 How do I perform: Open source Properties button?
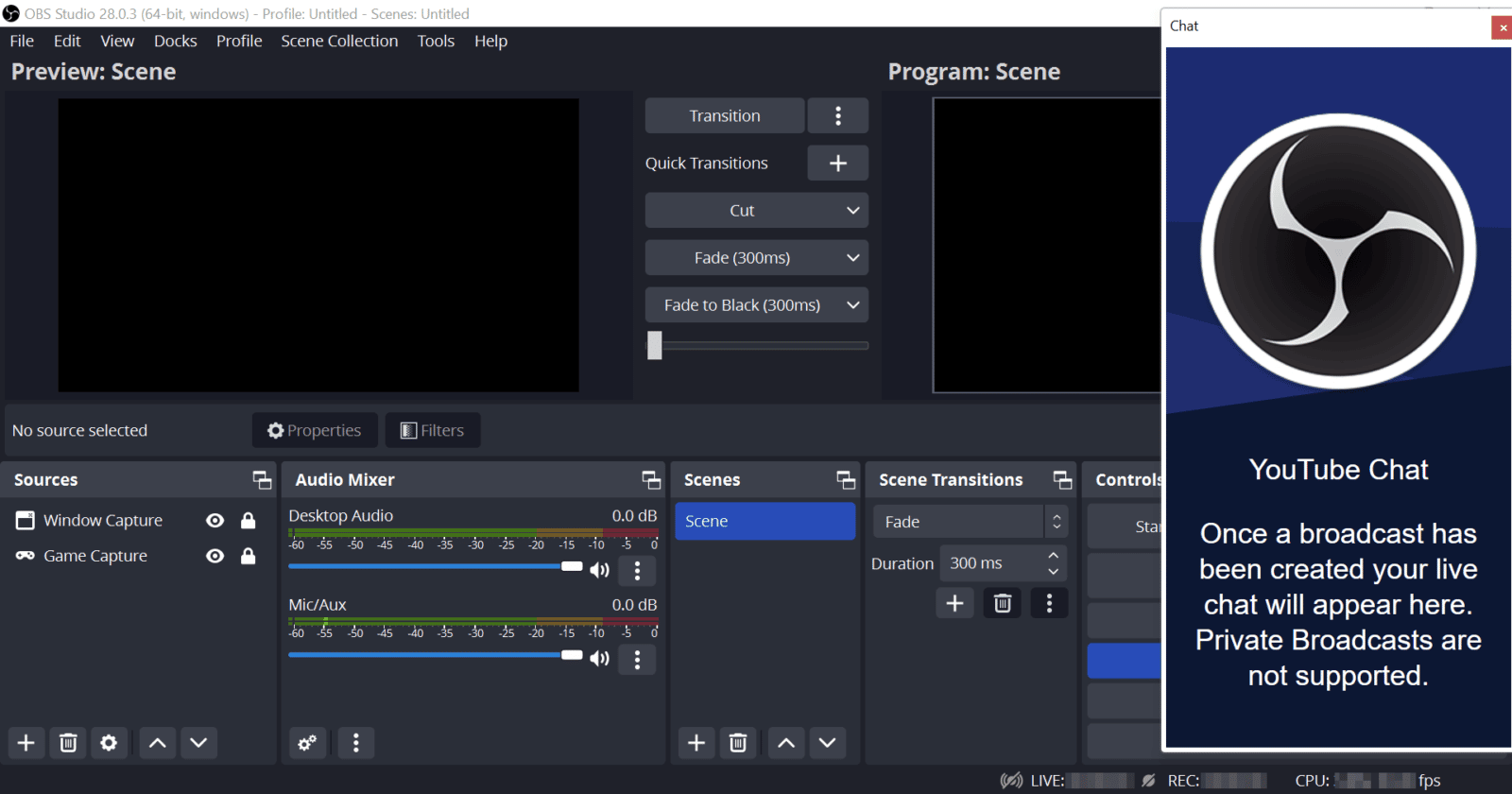(315, 430)
